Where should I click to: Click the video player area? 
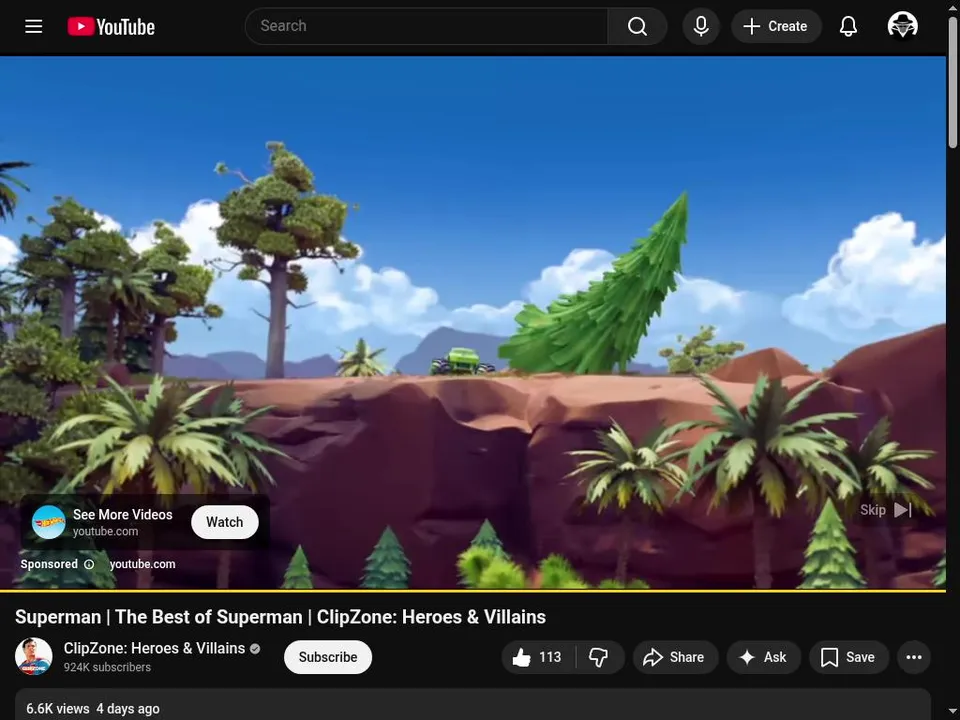pos(473,323)
